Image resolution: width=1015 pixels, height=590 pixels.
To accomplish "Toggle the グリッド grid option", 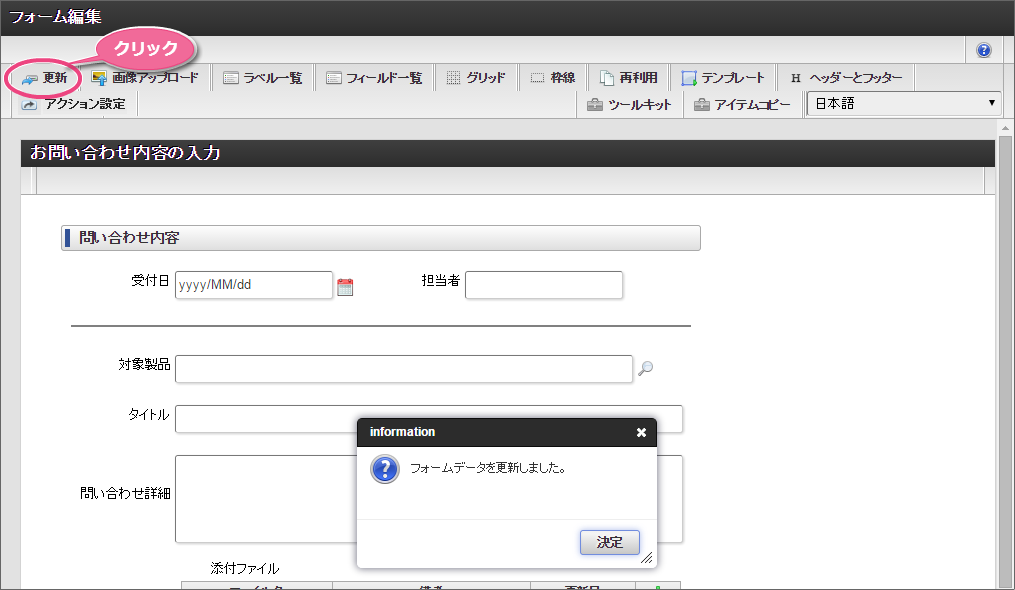I will pyautogui.click(x=476, y=78).
